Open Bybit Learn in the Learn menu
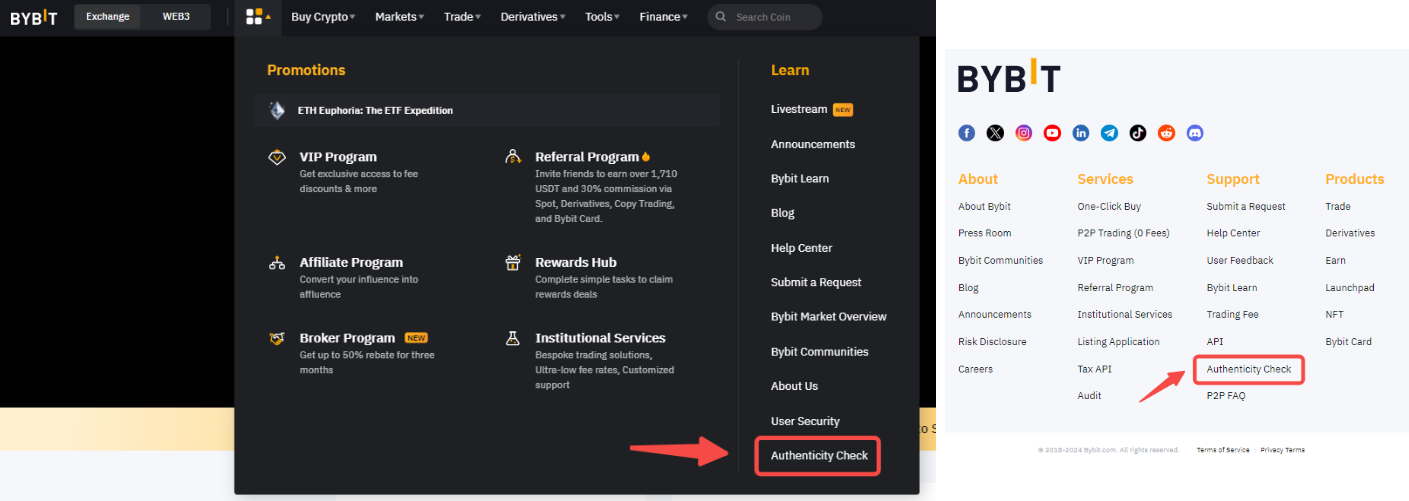Viewport: 1409px width, 501px height. [x=800, y=178]
